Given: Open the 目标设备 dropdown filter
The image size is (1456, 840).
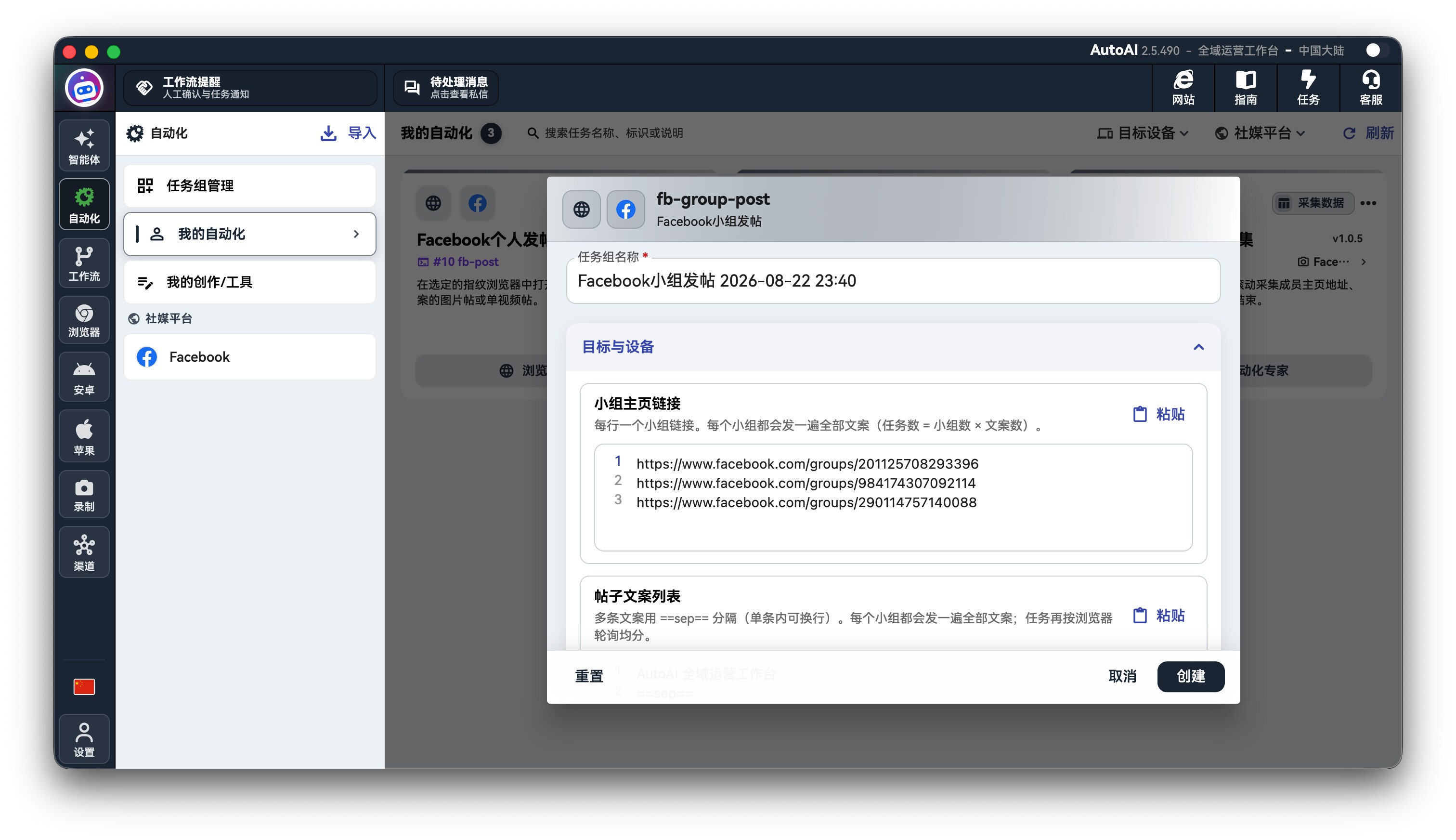Looking at the screenshot, I should (x=1142, y=133).
